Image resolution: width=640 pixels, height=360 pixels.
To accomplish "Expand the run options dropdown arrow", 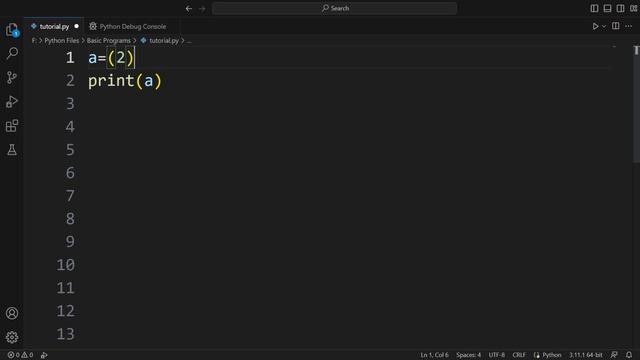I will point(604,27).
